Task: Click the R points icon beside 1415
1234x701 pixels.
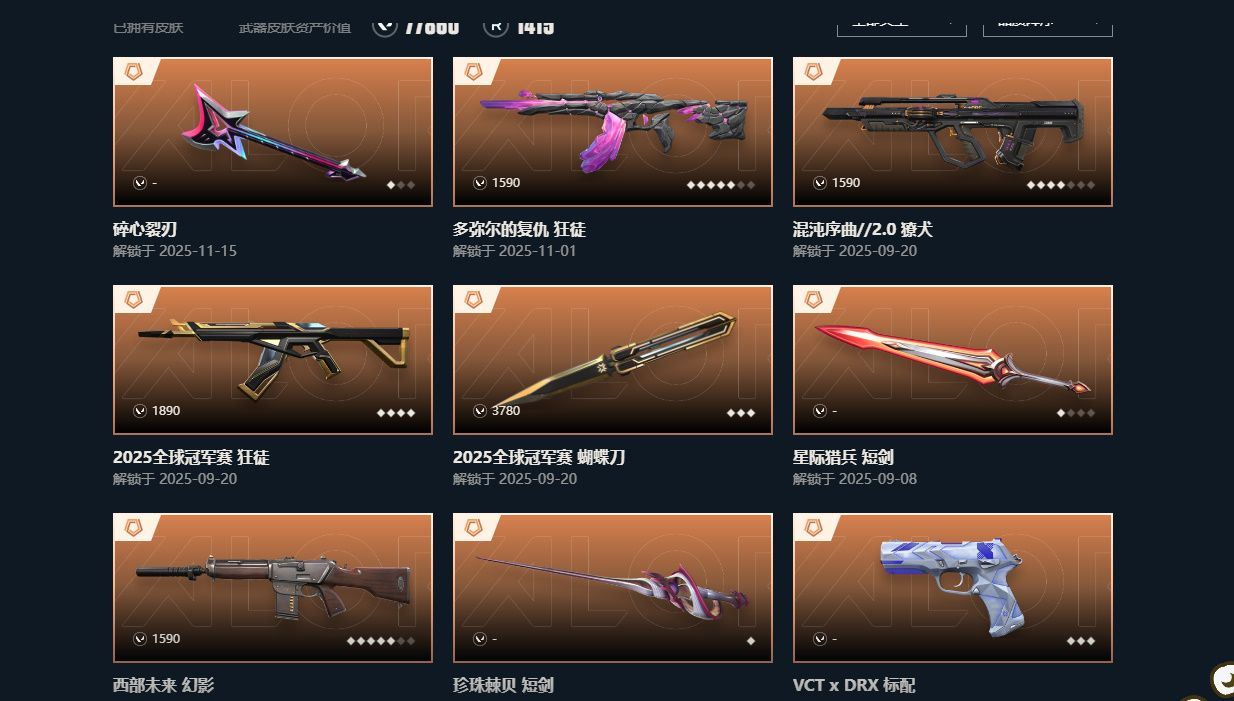Action: (496, 25)
